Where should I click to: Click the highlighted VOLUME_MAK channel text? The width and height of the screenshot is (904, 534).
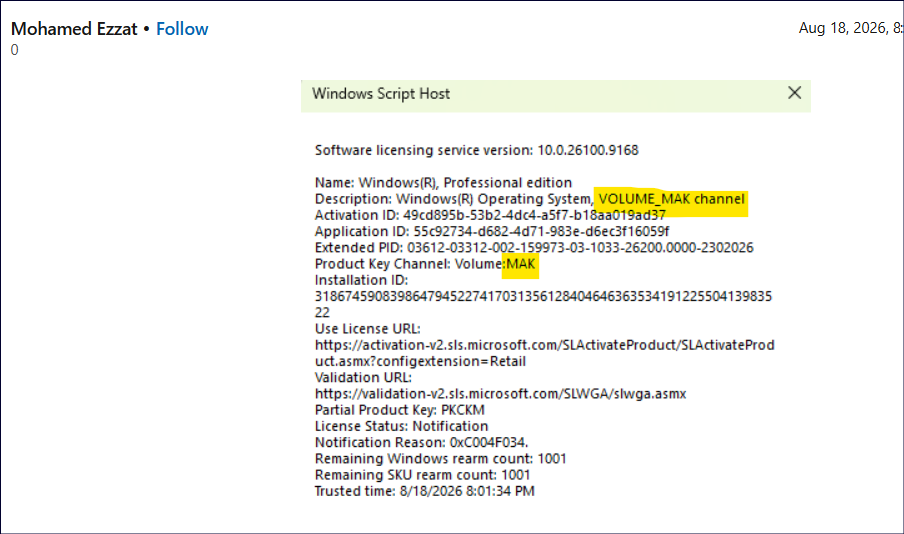point(671,199)
